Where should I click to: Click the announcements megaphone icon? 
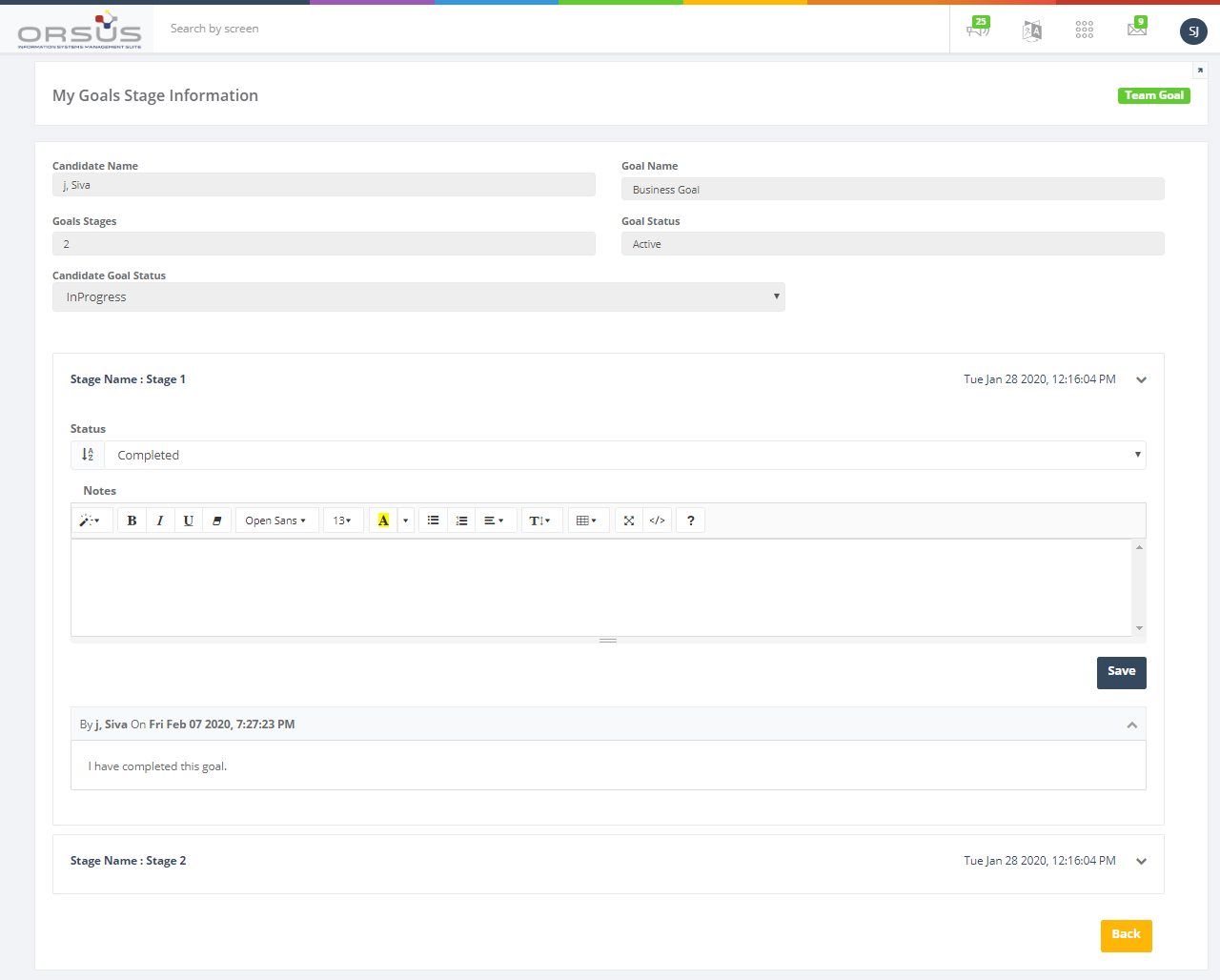point(978,30)
